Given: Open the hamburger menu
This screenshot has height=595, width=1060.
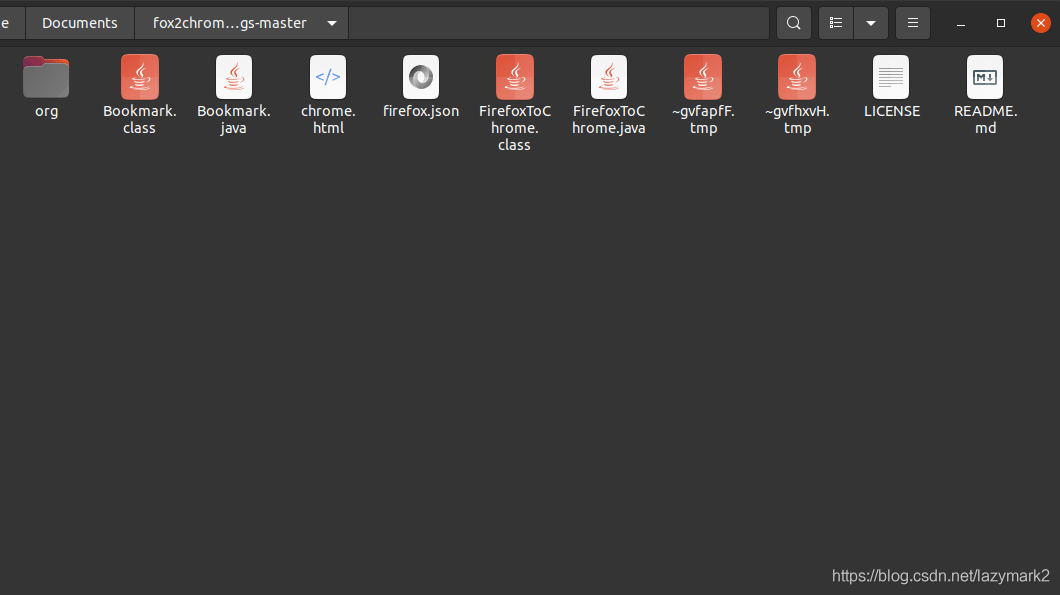Looking at the screenshot, I should 912,22.
